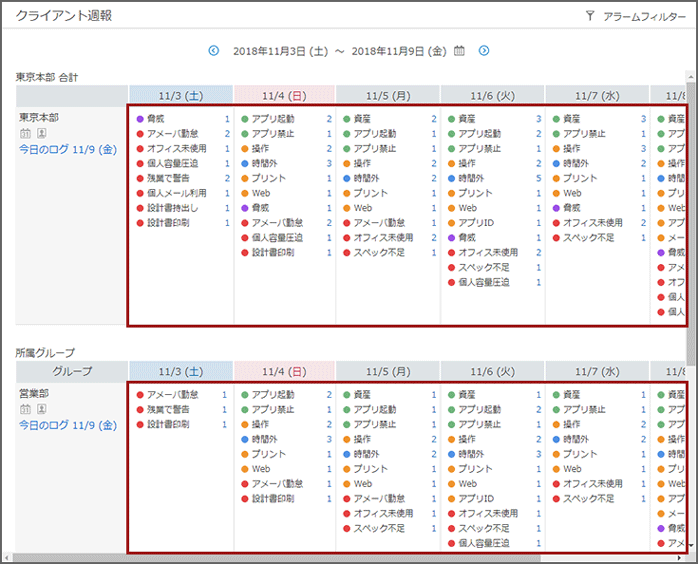This screenshot has width=698, height=564.
Task: Click the 脅威 count on 11/3 in 東京本部
Action: (227, 119)
